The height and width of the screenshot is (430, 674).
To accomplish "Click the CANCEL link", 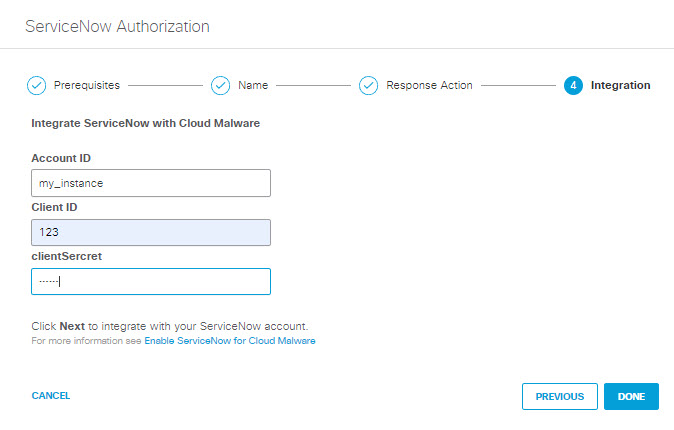I will point(51,396).
